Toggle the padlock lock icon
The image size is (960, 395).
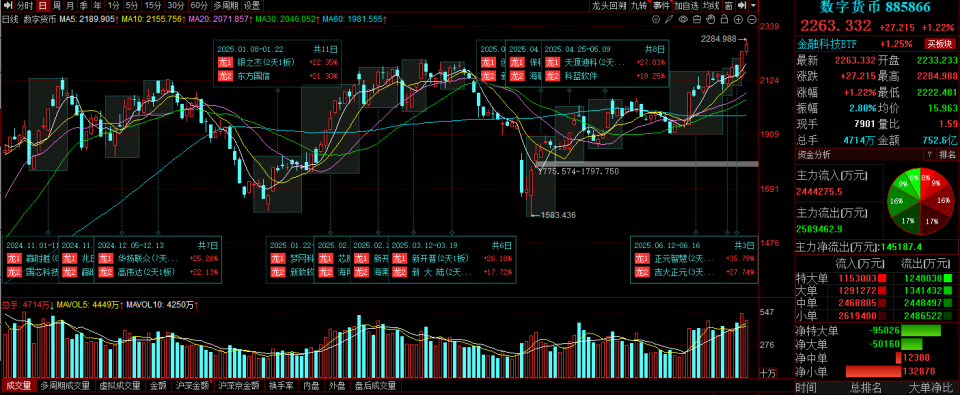tap(724, 19)
